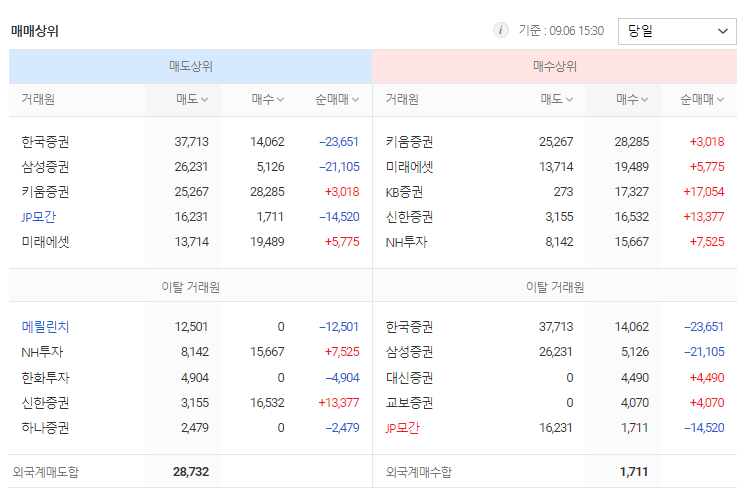Click the 기준 : 09.06 15:30 timestamp

562,31
